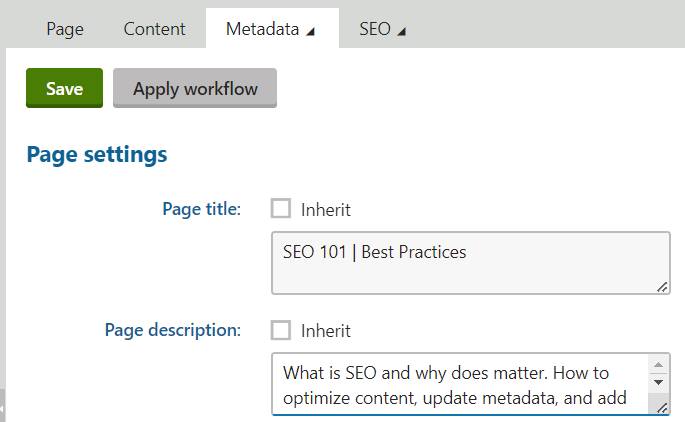Screen dimensions: 685x422
Task: Click the scroll up arrow in Page description
Action: point(660,362)
